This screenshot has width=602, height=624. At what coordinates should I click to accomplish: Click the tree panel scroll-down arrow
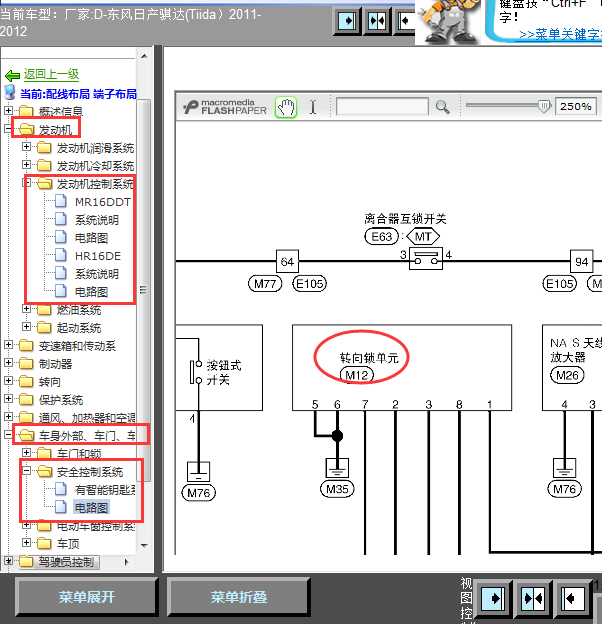(144, 546)
